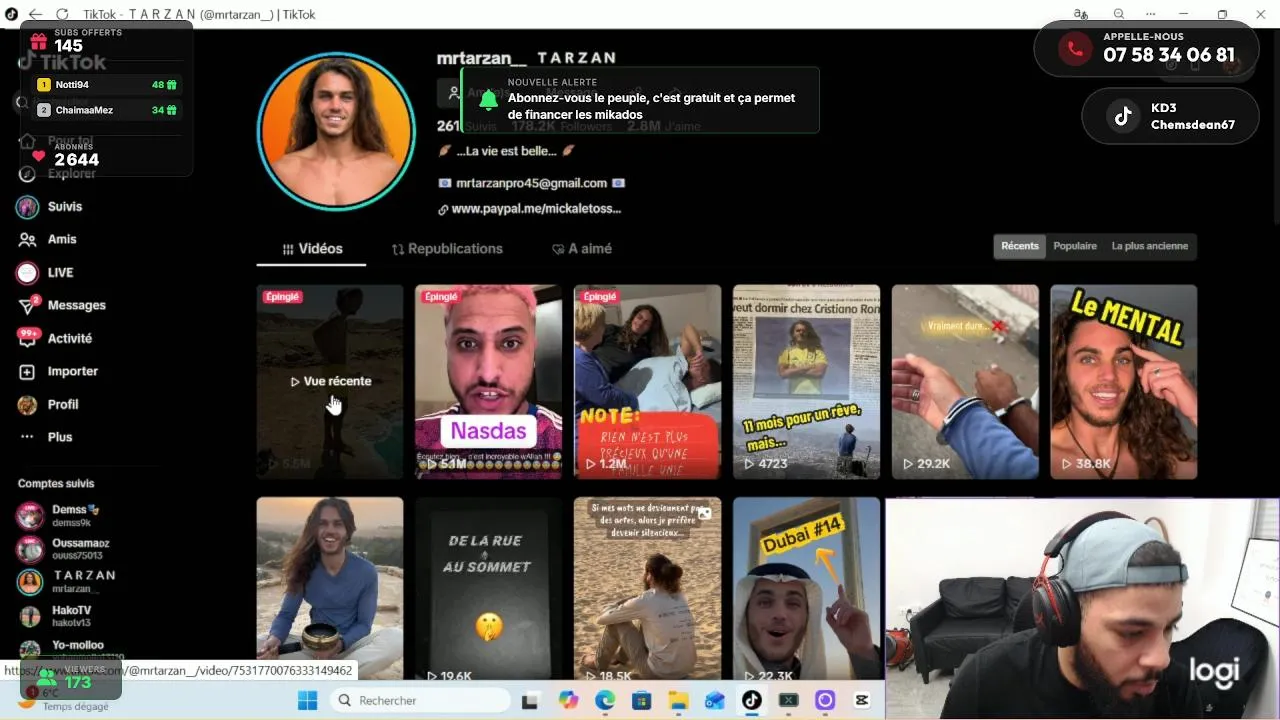
Task: Open the Dubai #14 video
Action: [x=806, y=590]
